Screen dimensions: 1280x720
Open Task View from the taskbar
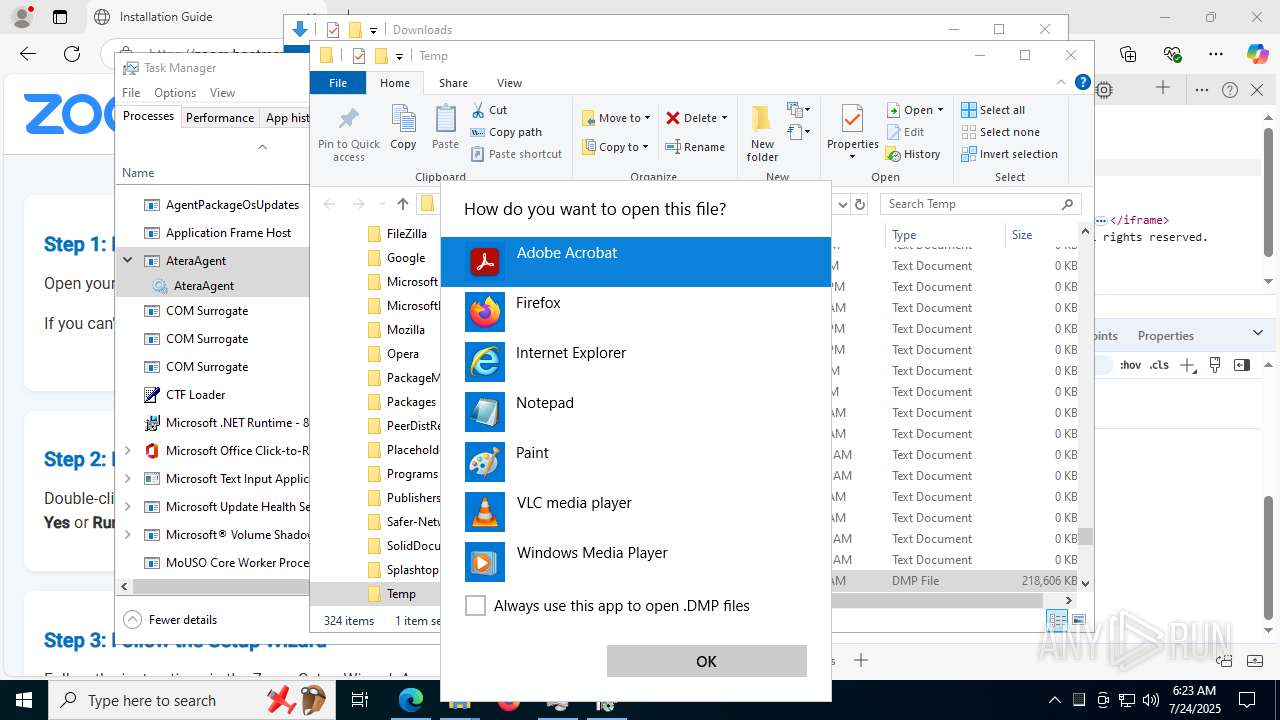[360, 700]
